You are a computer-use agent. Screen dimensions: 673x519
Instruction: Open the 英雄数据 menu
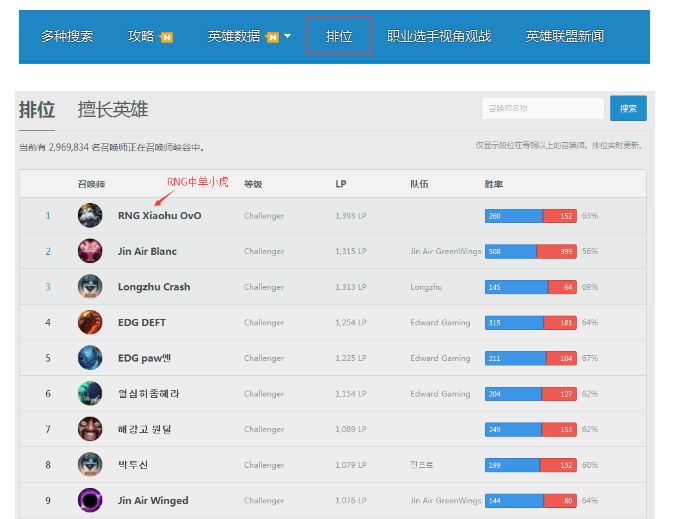[x=234, y=36]
